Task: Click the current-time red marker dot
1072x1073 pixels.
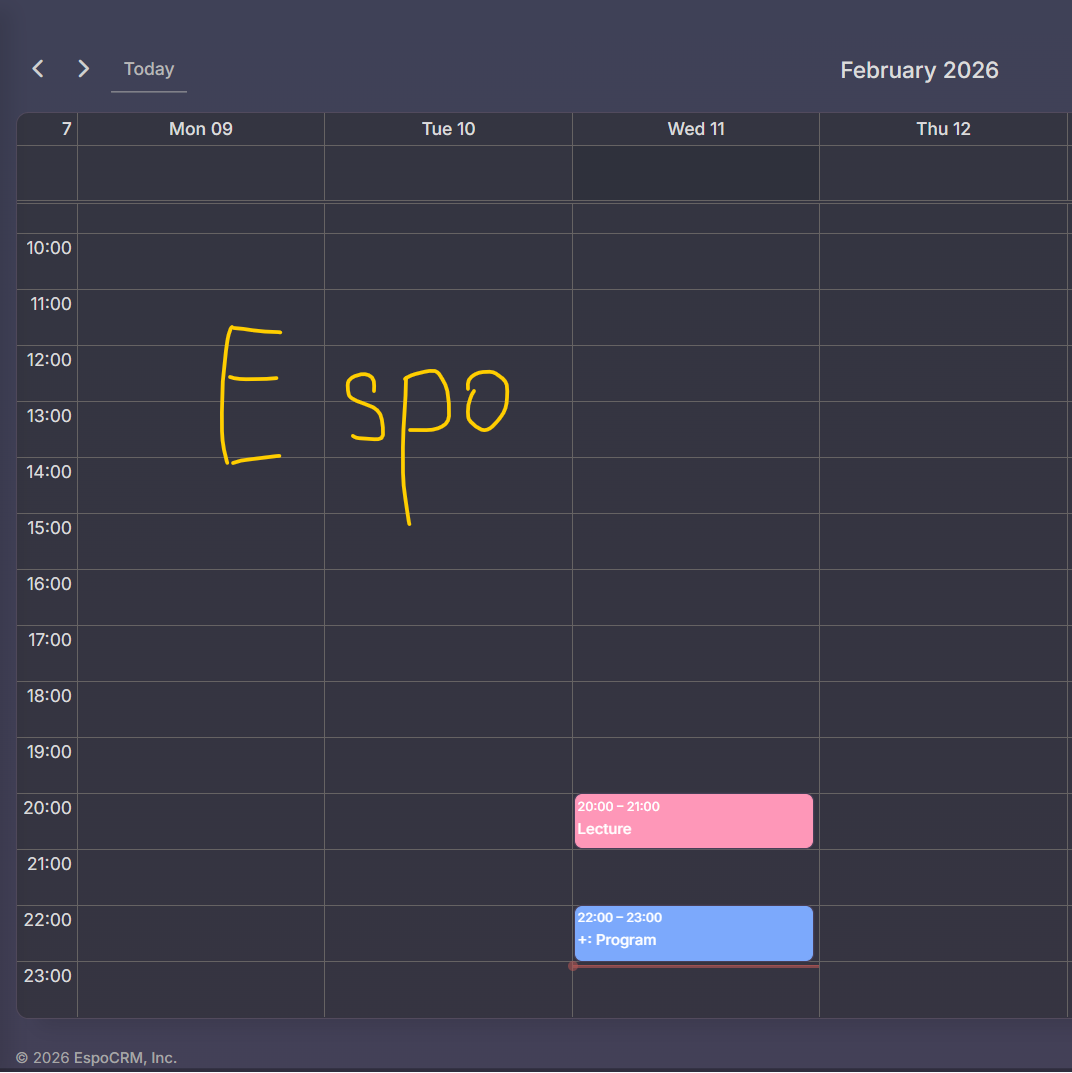Action: point(573,966)
